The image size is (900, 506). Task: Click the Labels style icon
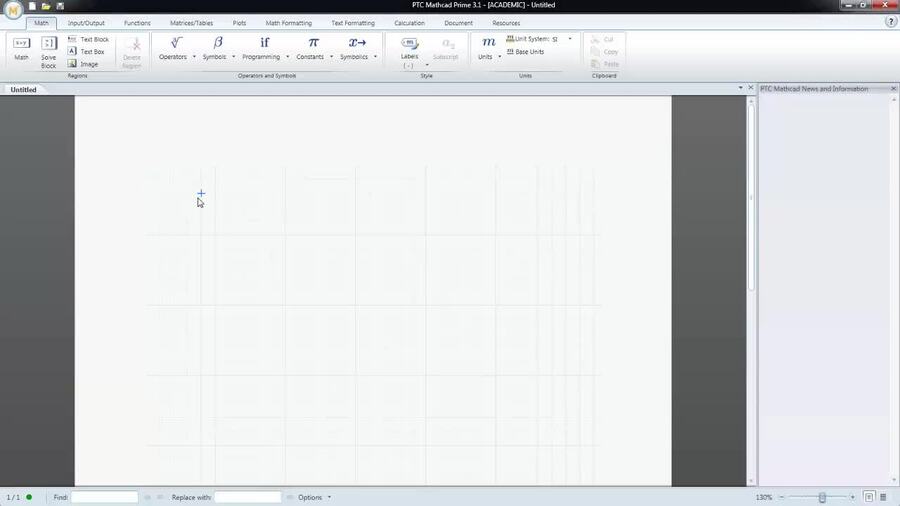coord(409,43)
